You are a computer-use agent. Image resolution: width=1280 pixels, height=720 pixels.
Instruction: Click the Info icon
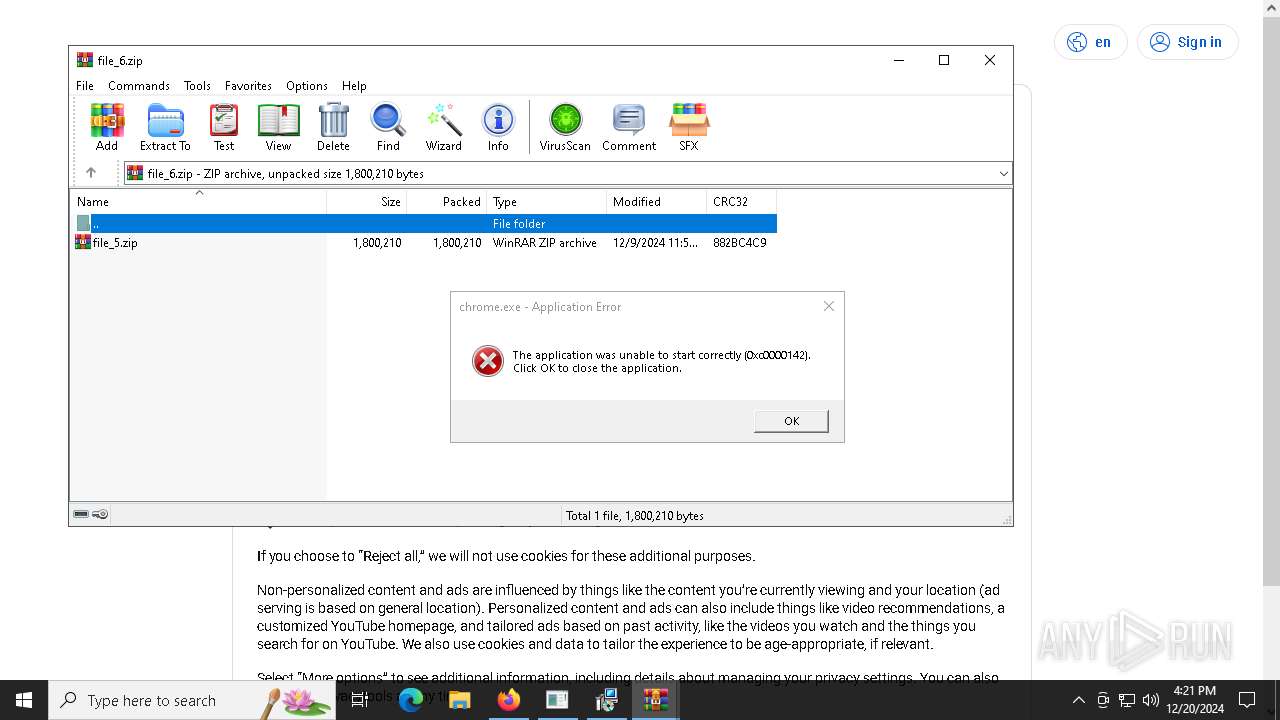click(x=498, y=127)
